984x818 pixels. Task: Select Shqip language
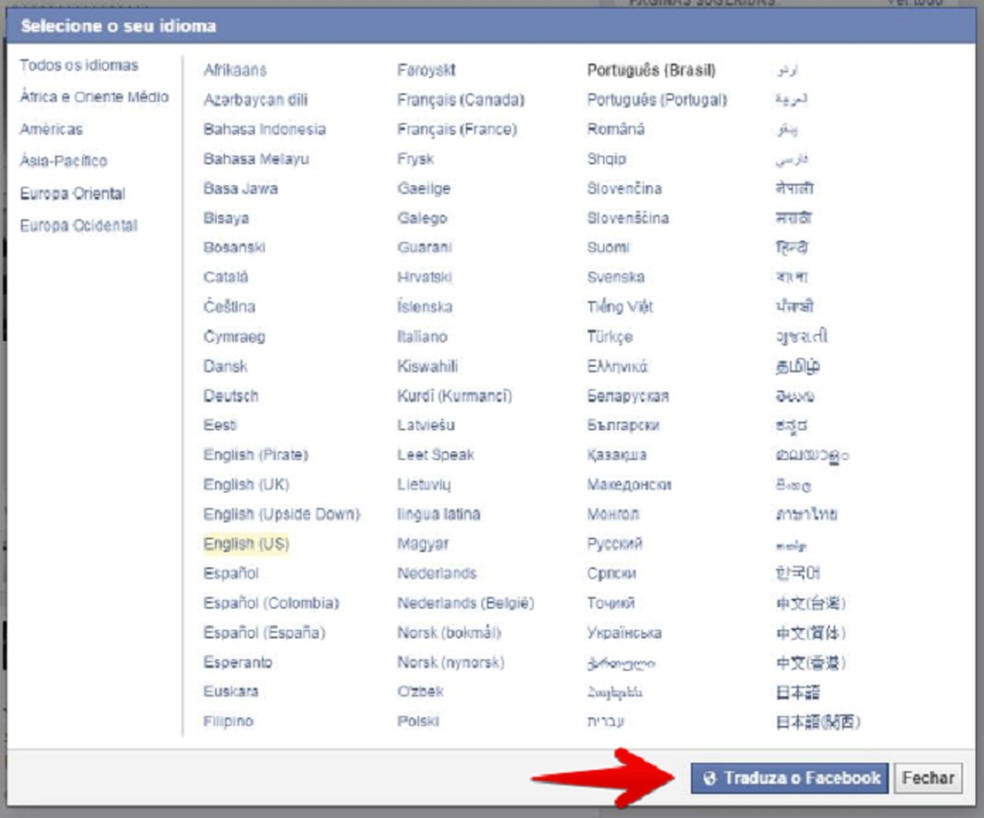coord(607,159)
